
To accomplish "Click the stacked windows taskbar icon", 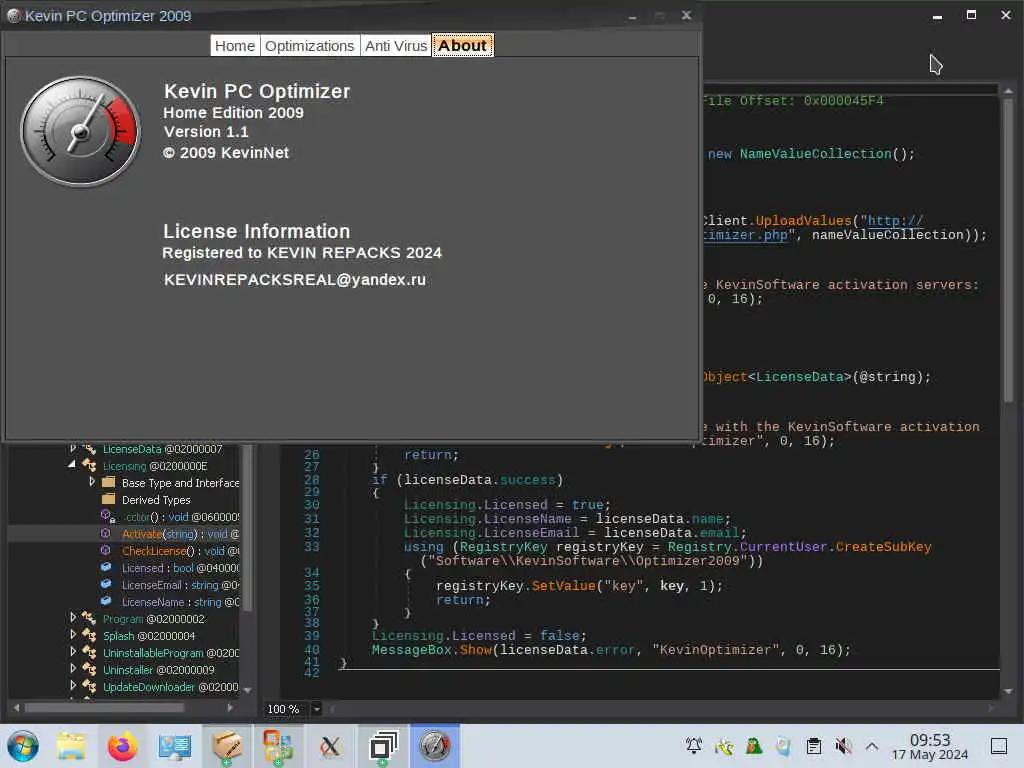I will (x=383, y=746).
